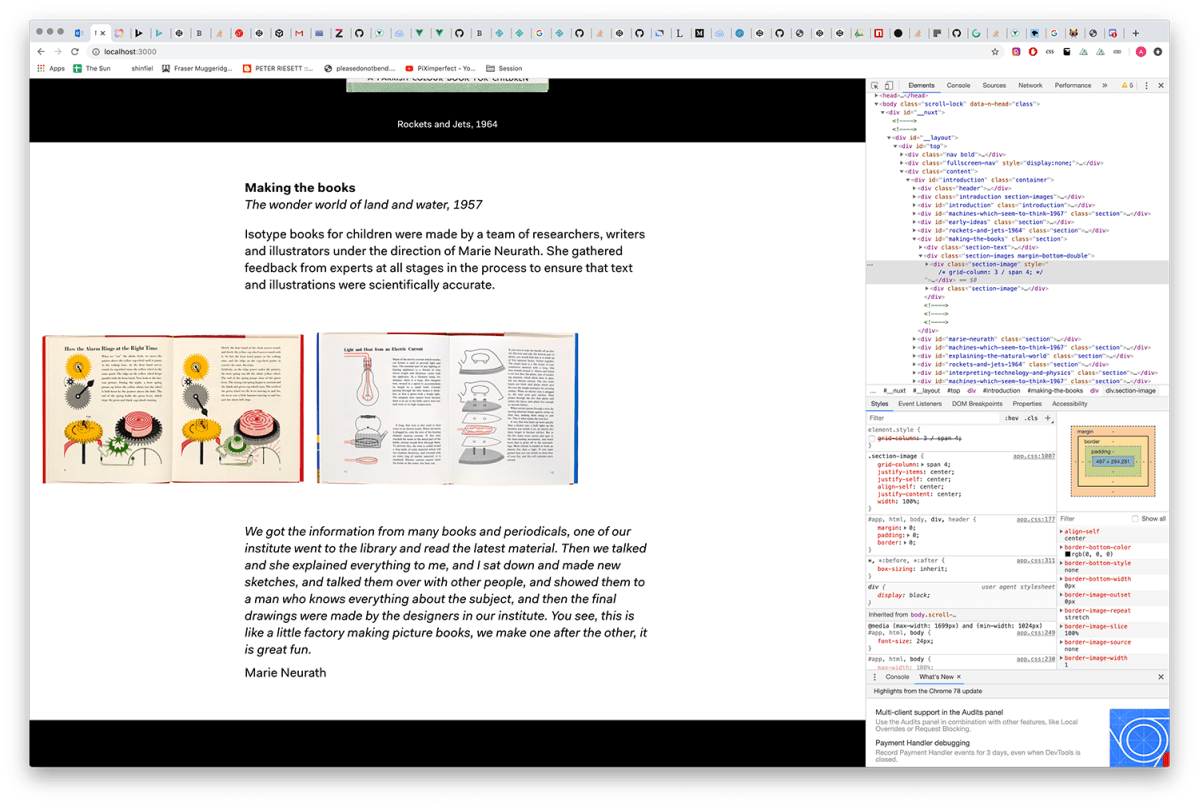
Task: Open the Session bookmarks folder
Action: click(x=504, y=68)
